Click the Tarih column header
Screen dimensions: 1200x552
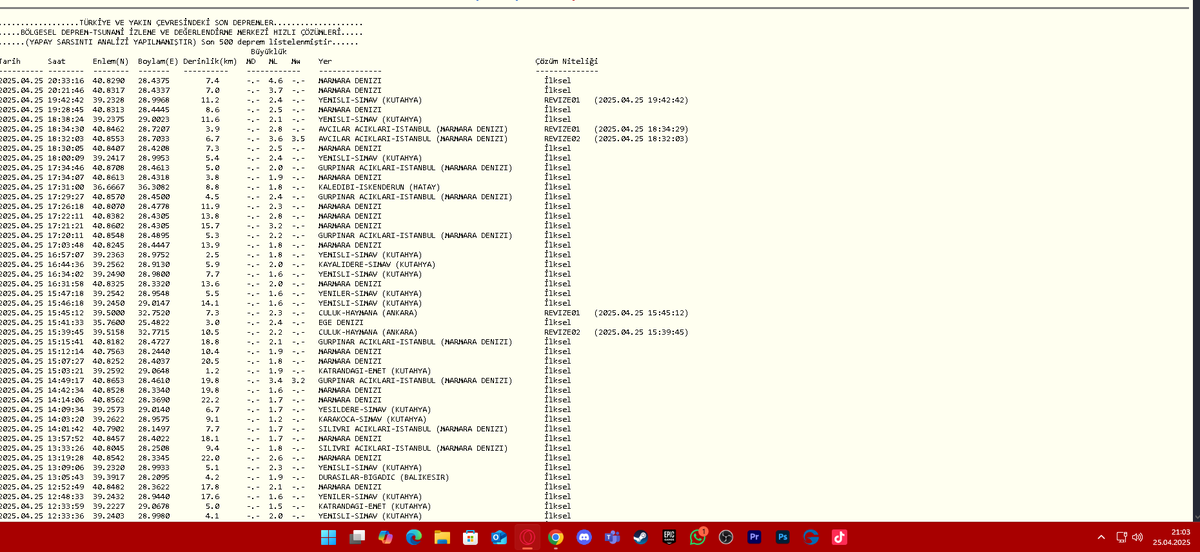pyautogui.click(x=9, y=61)
